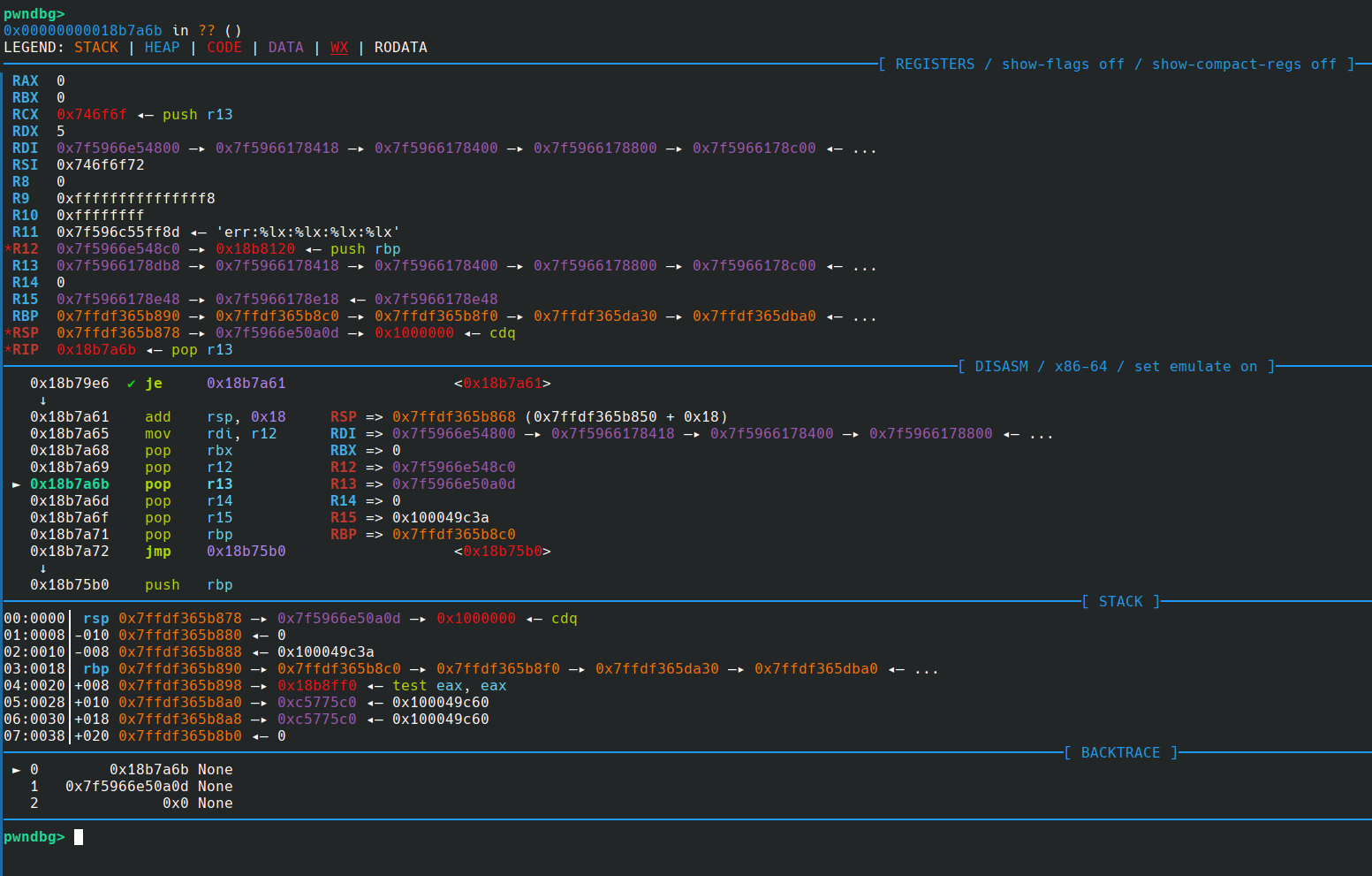
Task: Click the down arrow below the je instruction
Action: tap(42, 400)
